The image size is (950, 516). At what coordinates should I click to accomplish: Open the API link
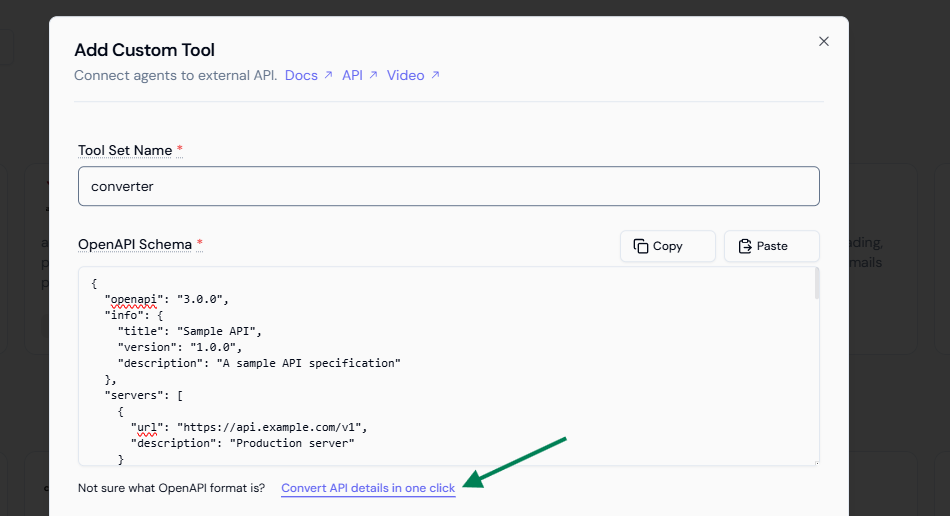click(352, 75)
